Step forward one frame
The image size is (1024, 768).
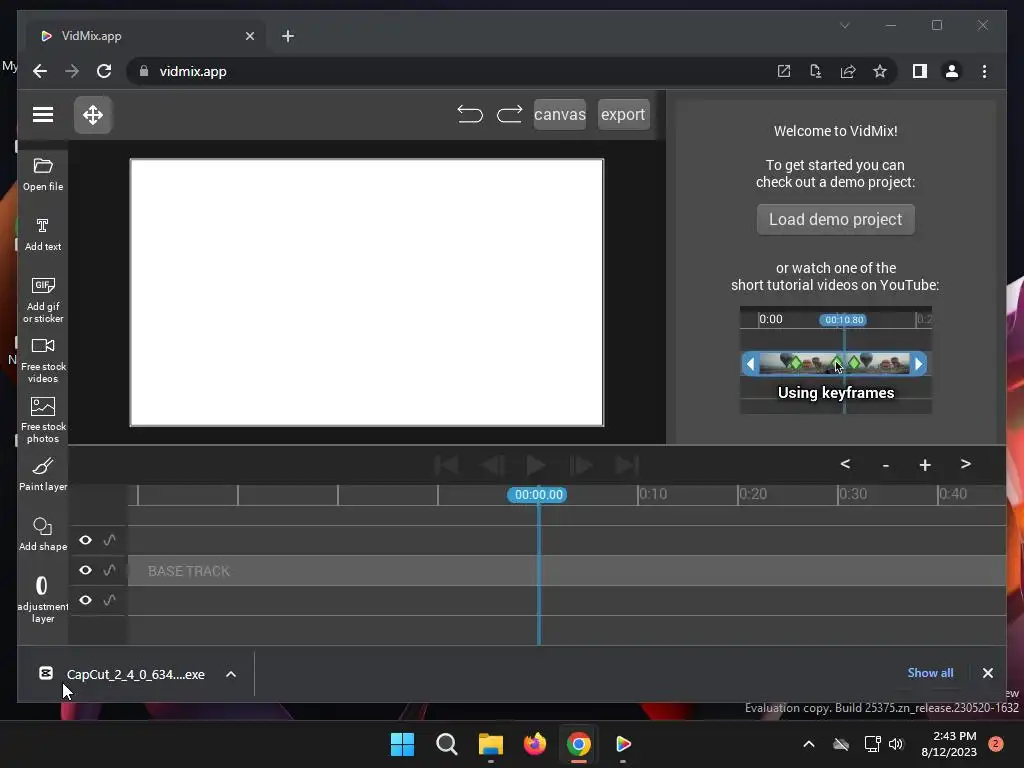tap(581, 465)
